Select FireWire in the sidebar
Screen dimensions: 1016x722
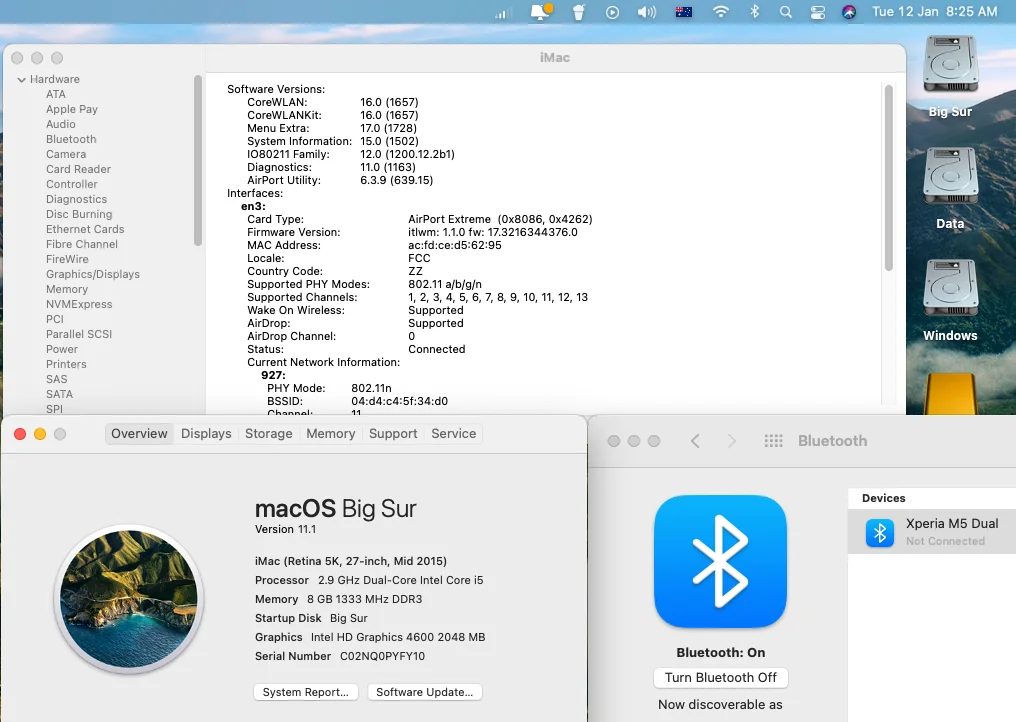point(67,259)
